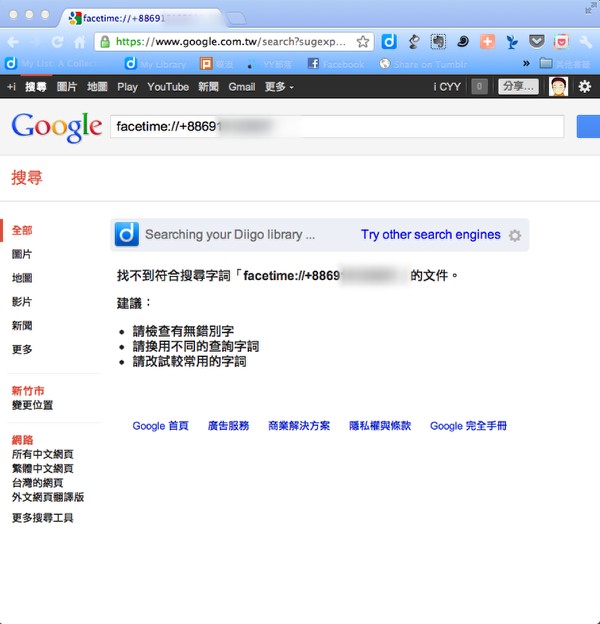Click the desk lamp extension icon

click(x=414, y=41)
